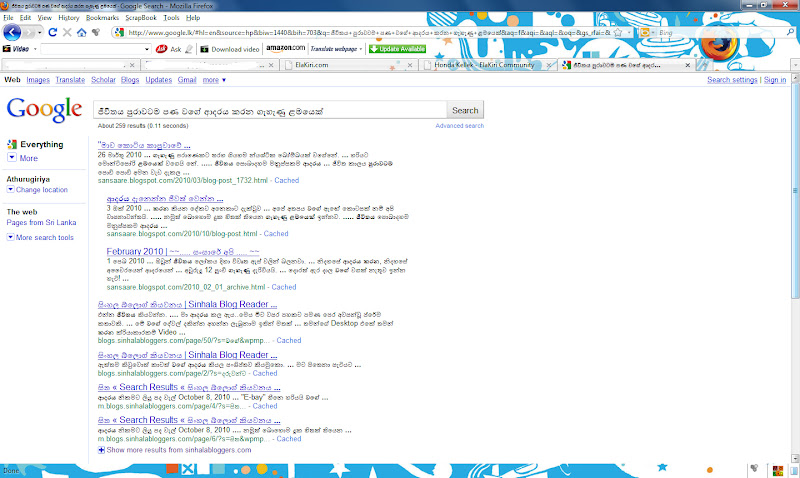Open the Advanced search link
800x478 pixels.
pos(459,125)
